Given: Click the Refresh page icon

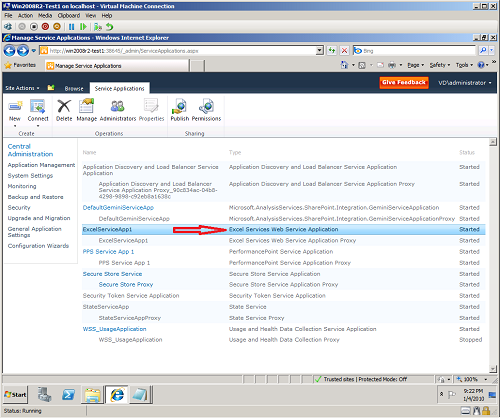Looking at the screenshot, I should [332, 51].
